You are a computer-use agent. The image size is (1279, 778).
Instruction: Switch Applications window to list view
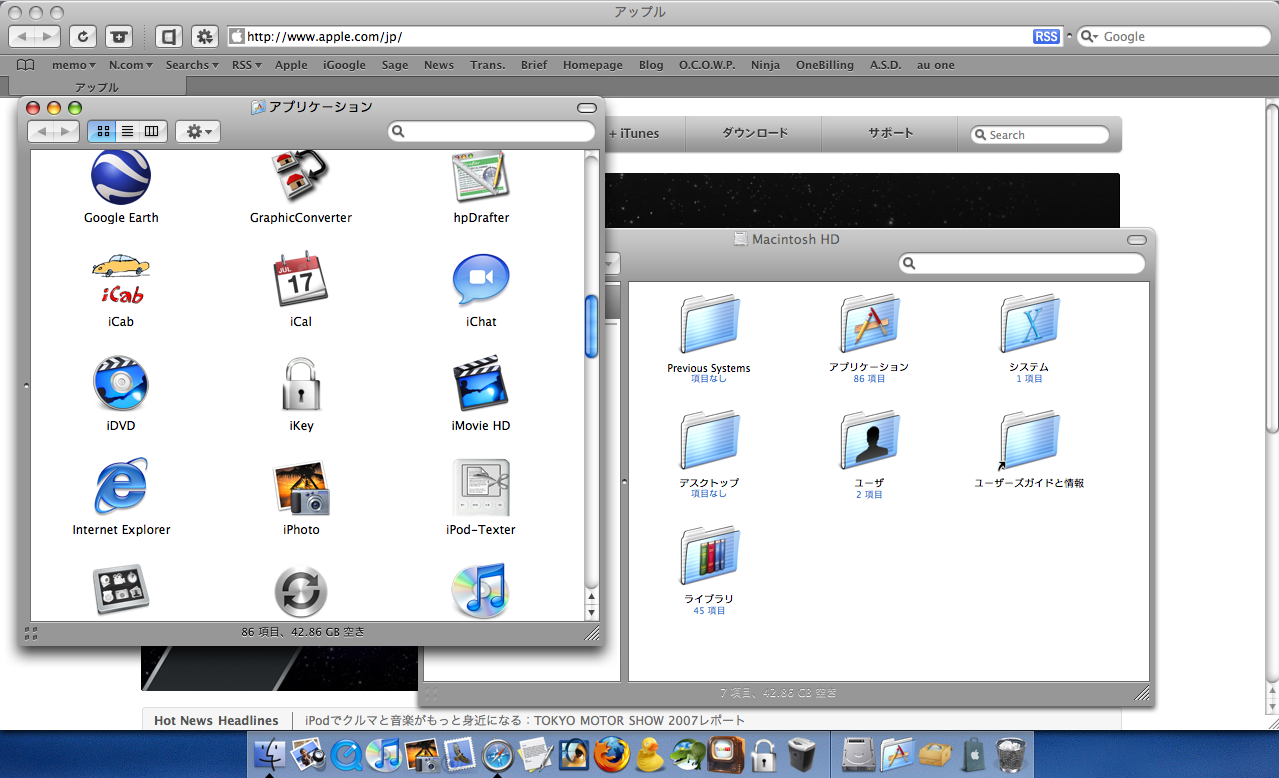pos(128,131)
